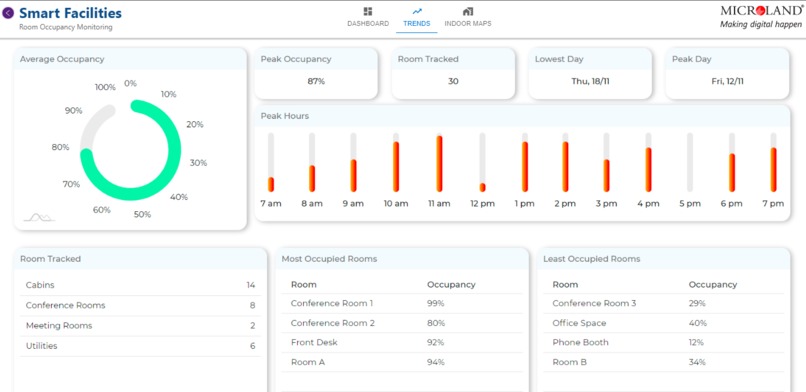This screenshot has height=392, width=806.
Task: Click the Peak Day value Fri, 12/11
Action: tap(727, 81)
